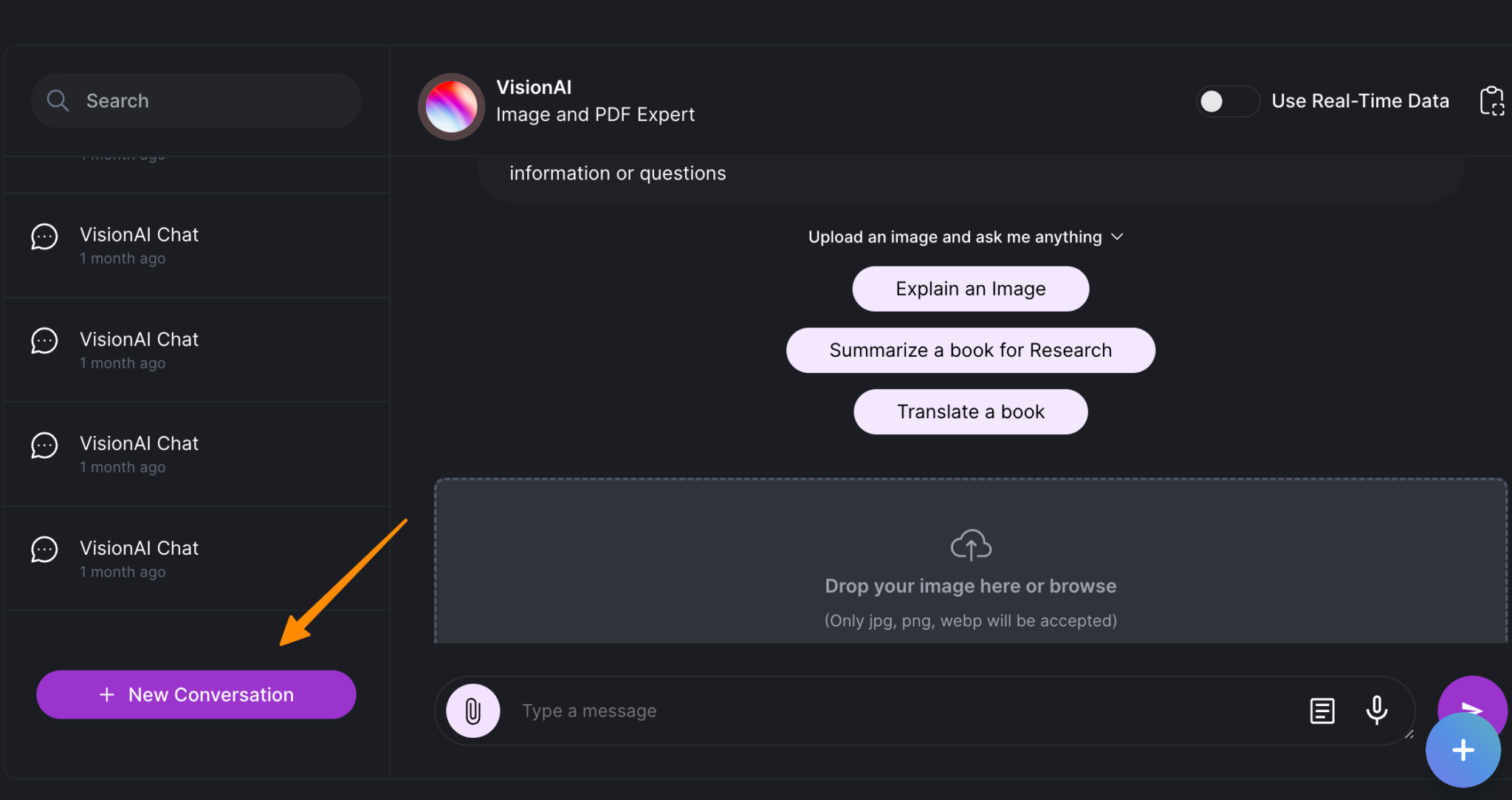Start a New Conversation

(x=196, y=694)
